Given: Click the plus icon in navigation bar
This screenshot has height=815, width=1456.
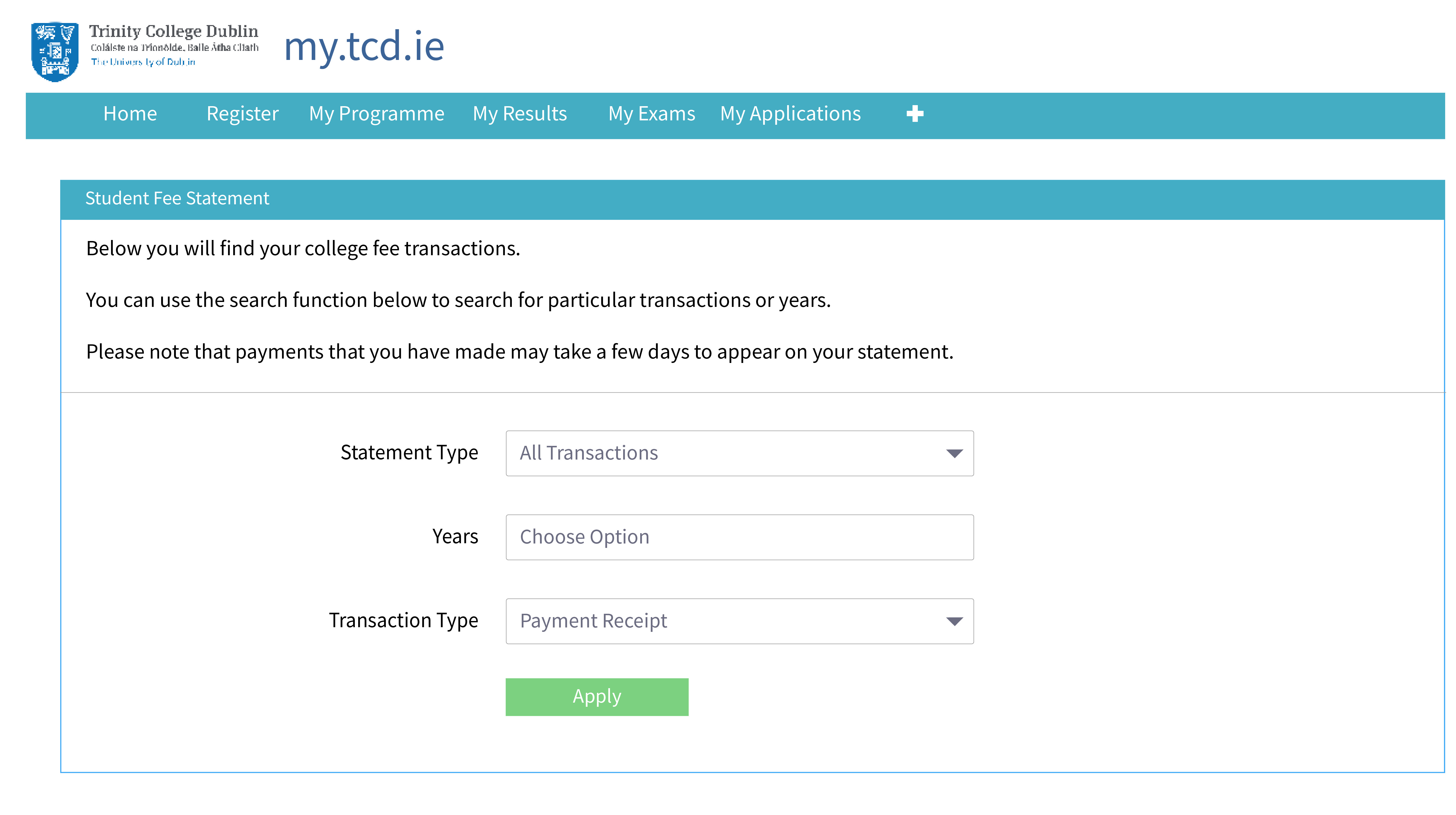Looking at the screenshot, I should point(914,114).
